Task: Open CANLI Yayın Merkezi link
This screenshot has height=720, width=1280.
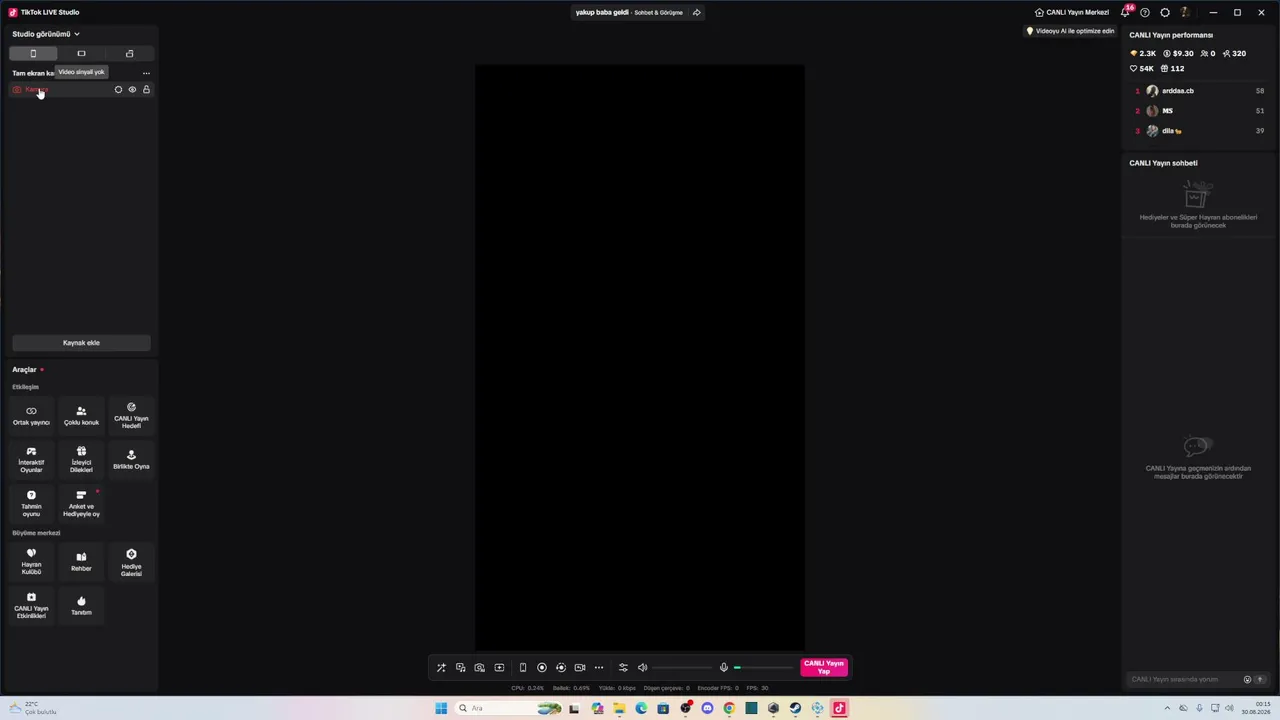Action: (x=1071, y=12)
